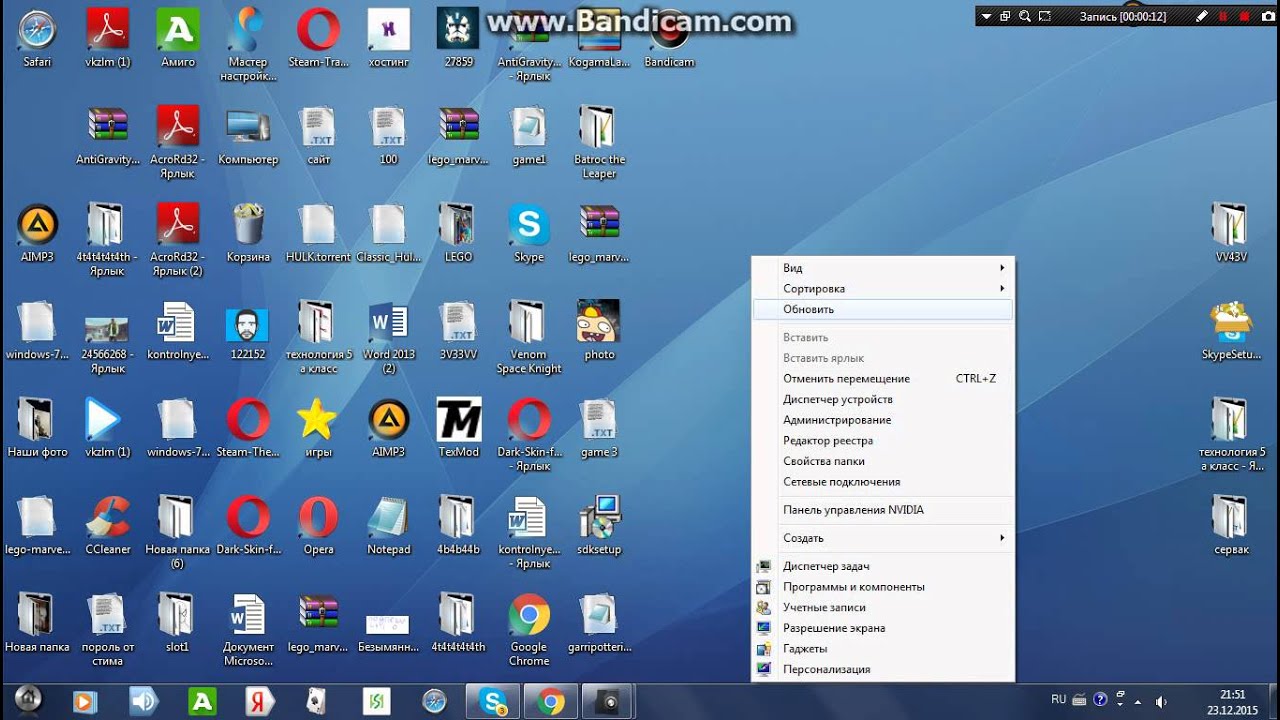Click the Windows Start button
This screenshot has height=720, width=1280.
point(28,700)
